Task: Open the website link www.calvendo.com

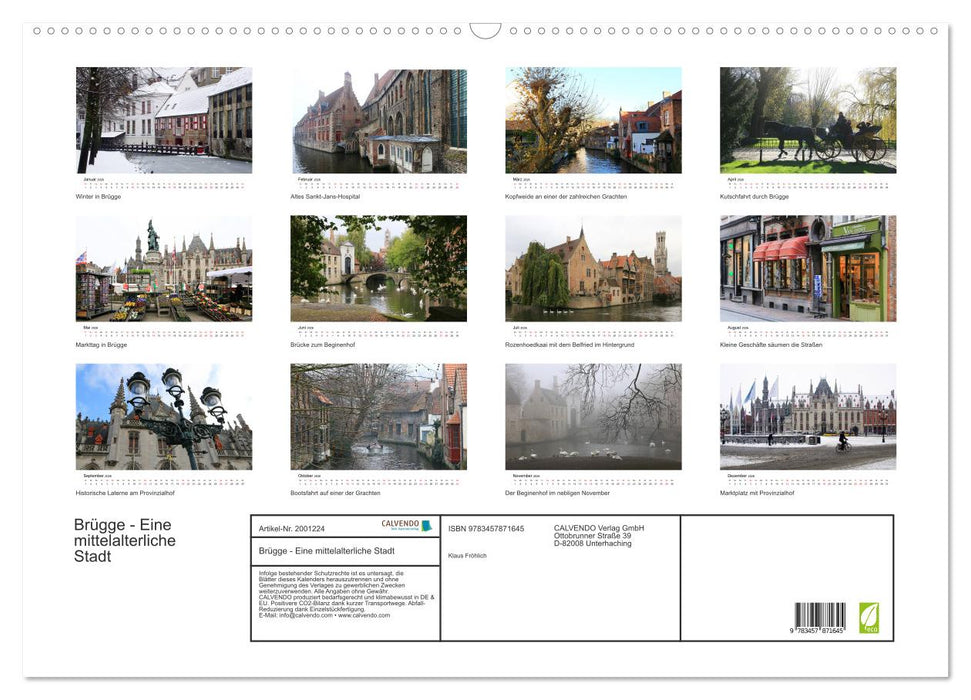Action: pyautogui.click(x=364, y=615)
